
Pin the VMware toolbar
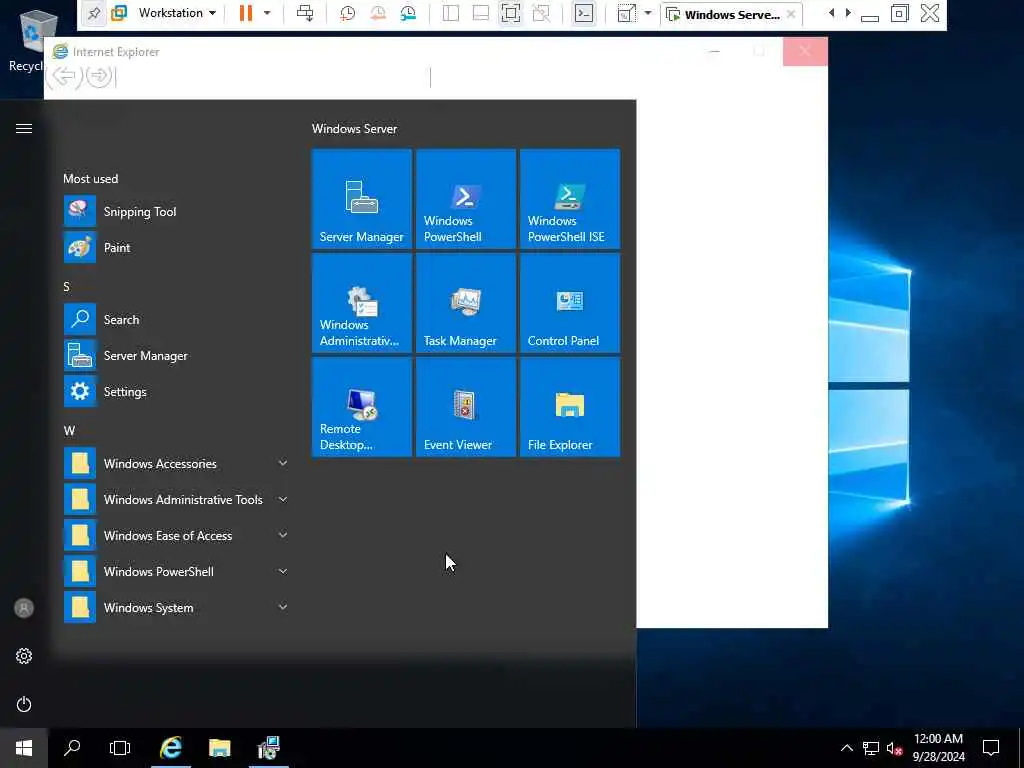point(94,13)
